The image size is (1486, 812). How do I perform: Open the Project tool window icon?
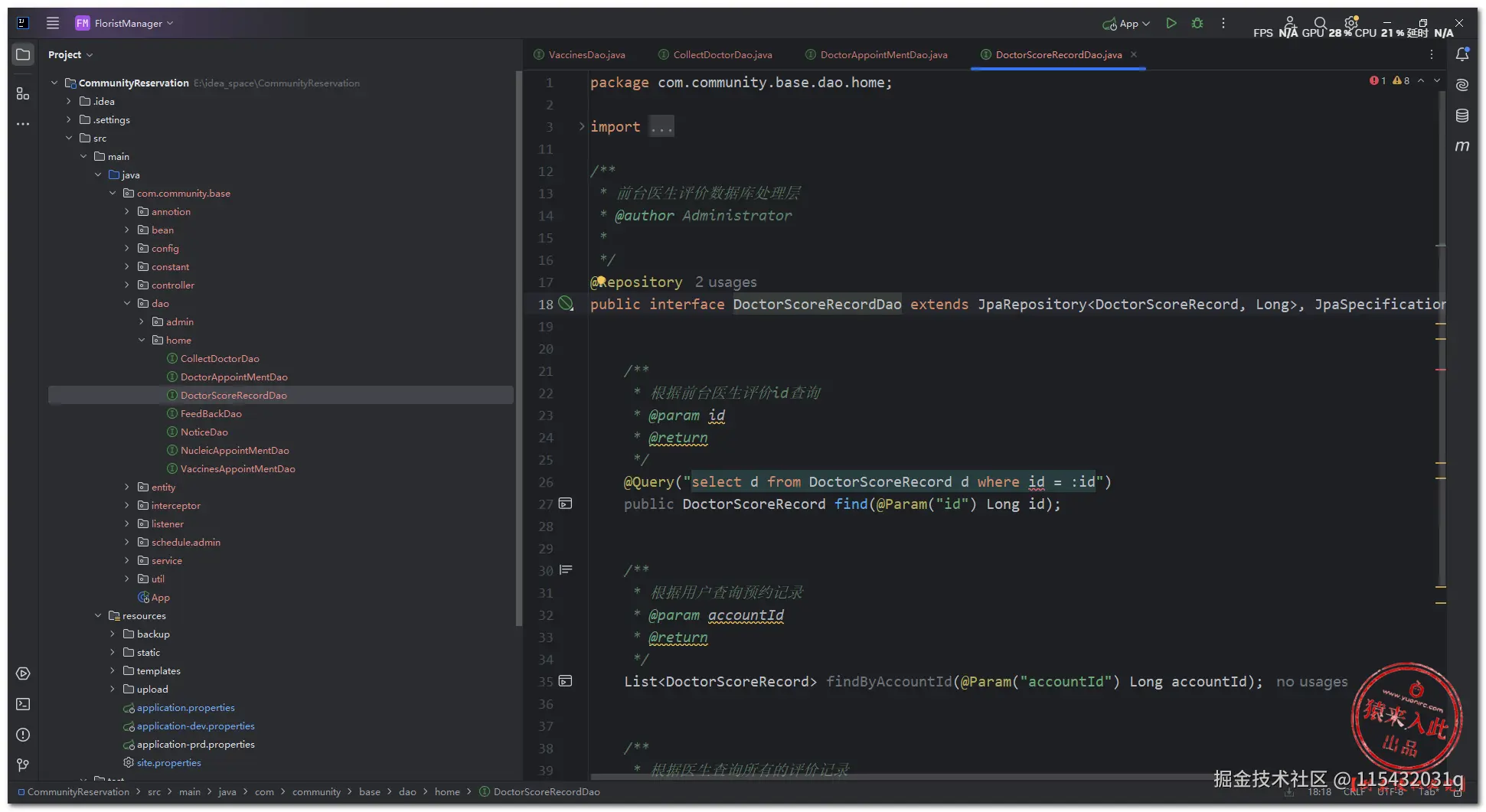point(23,55)
